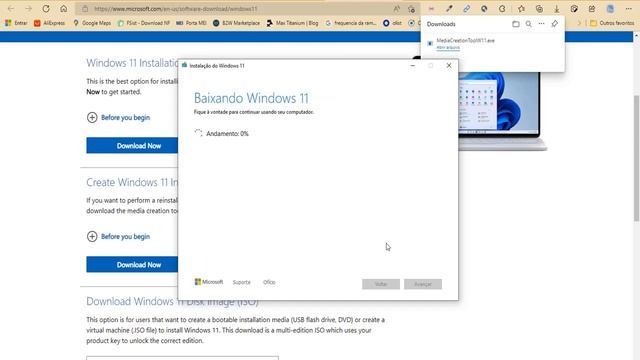Open the downloads folder icon in Downloads panel
This screenshot has width=640, height=360.
tap(516, 24)
